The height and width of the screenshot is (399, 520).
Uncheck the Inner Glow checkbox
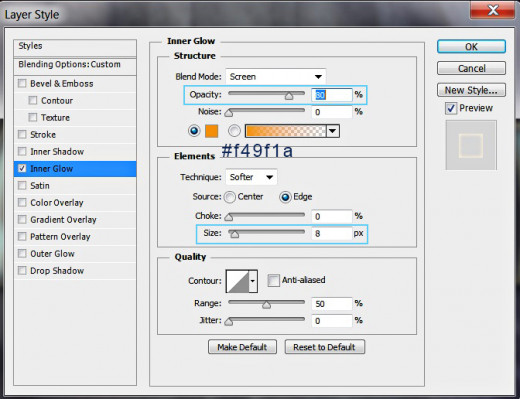(22, 168)
